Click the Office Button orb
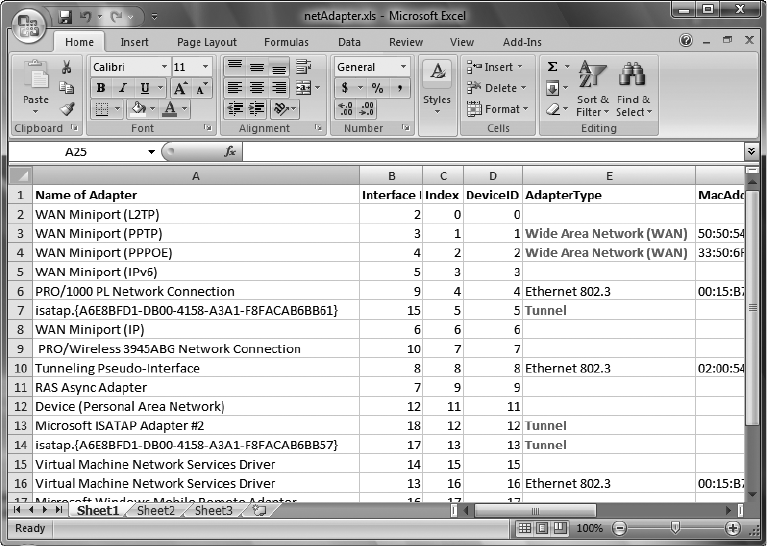Image resolution: width=767 pixels, height=546 pixels. coord(28,24)
